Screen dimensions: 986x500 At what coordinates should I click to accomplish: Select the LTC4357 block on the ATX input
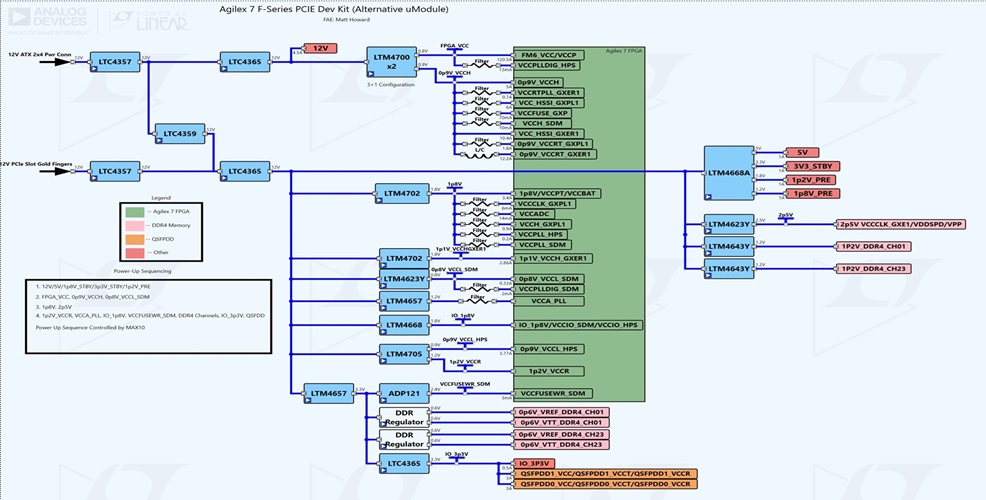(x=112, y=62)
